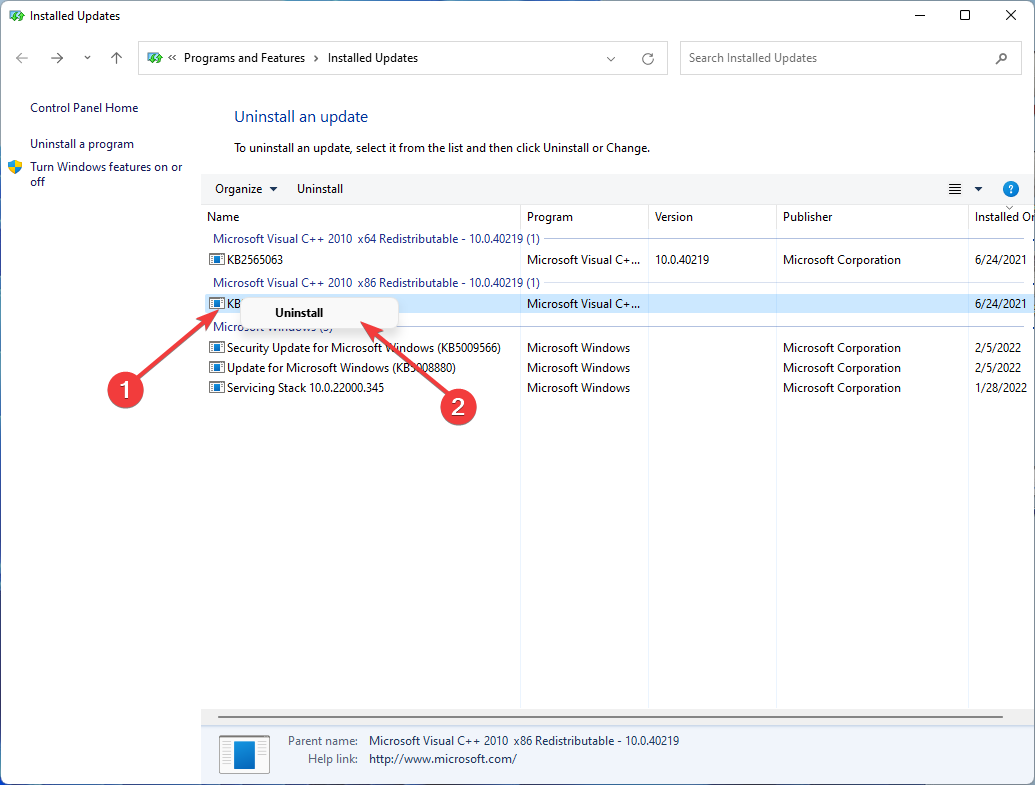Click the view layout icon

[954, 189]
